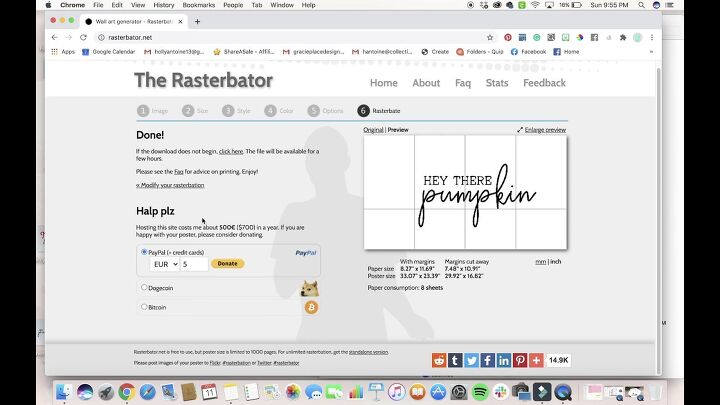Share poster on LinkedIn

[503, 360]
